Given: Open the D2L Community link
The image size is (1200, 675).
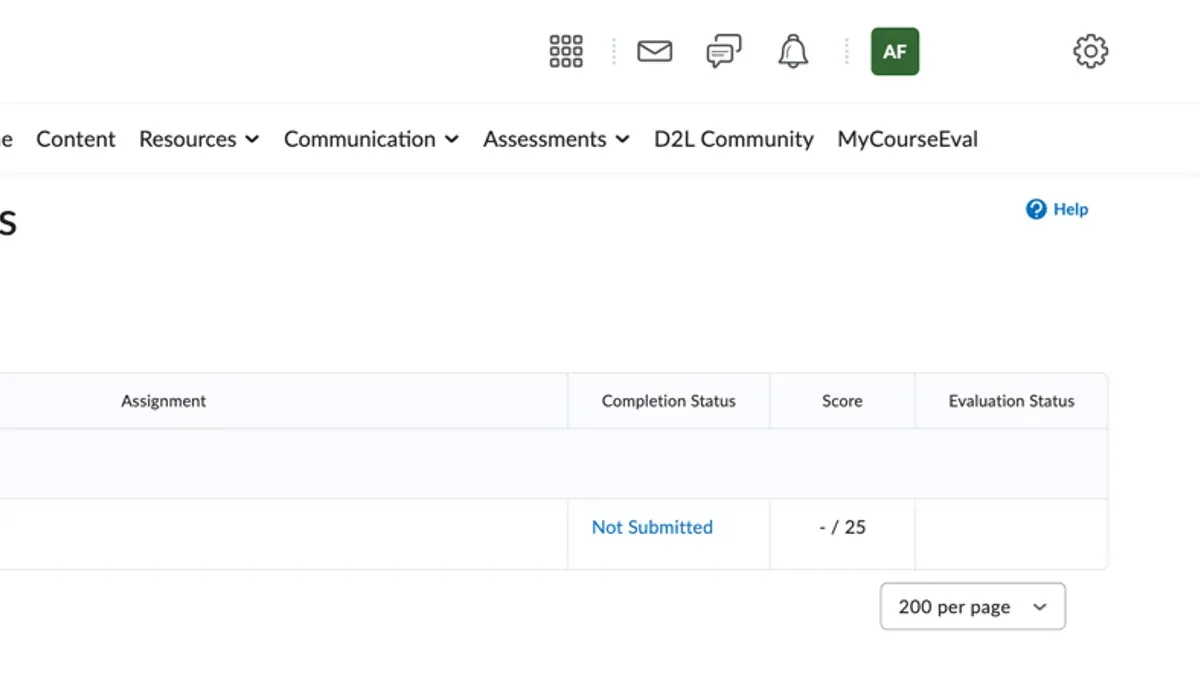Looking at the screenshot, I should (x=734, y=139).
